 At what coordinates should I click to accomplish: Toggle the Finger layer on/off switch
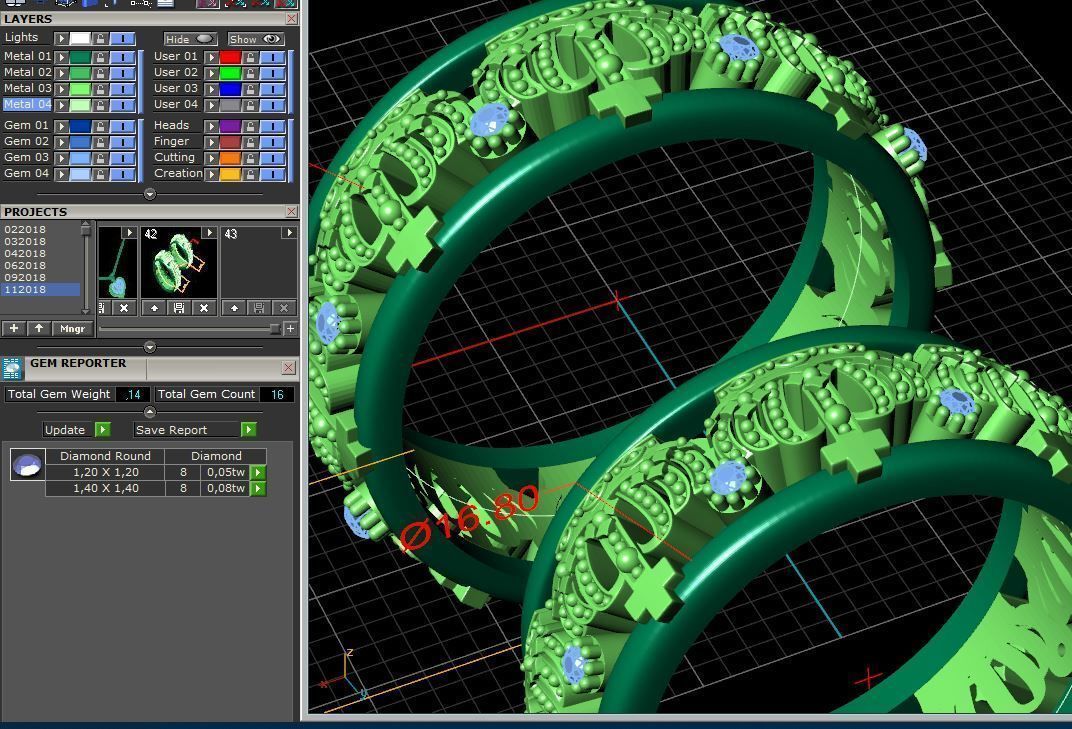[x=273, y=142]
